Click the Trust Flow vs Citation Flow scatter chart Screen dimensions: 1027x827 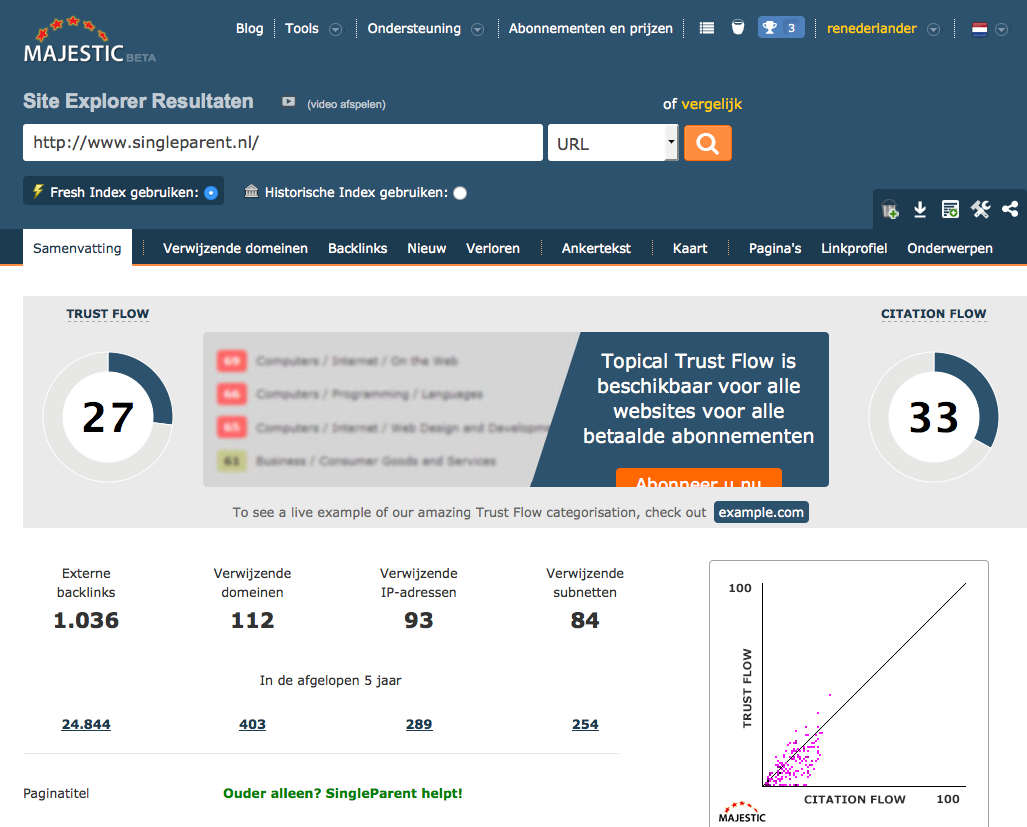[x=849, y=693]
